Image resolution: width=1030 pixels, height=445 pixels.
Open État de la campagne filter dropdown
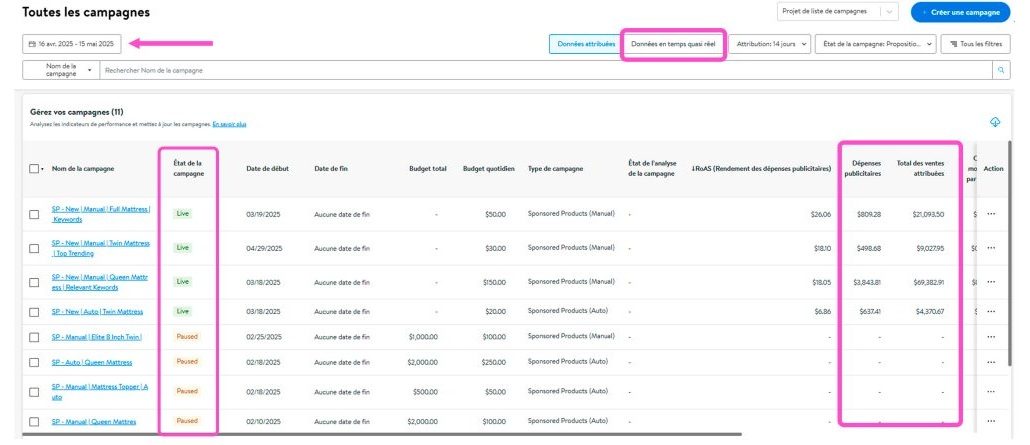(876, 44)
